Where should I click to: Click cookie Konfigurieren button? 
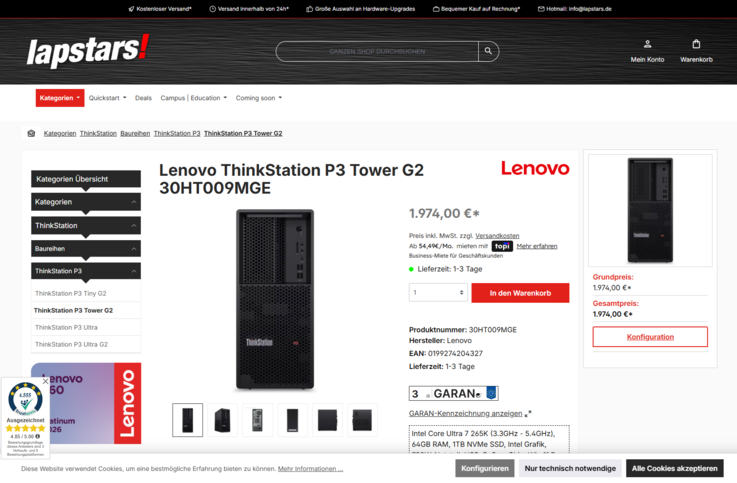(485, 468)
